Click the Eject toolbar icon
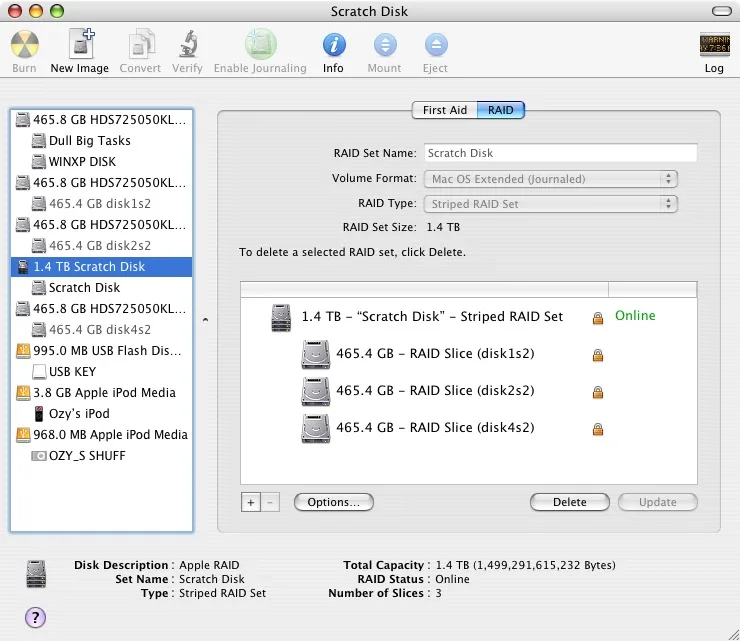The width and height of the screenshot is (740, 641). coord(435,45)
